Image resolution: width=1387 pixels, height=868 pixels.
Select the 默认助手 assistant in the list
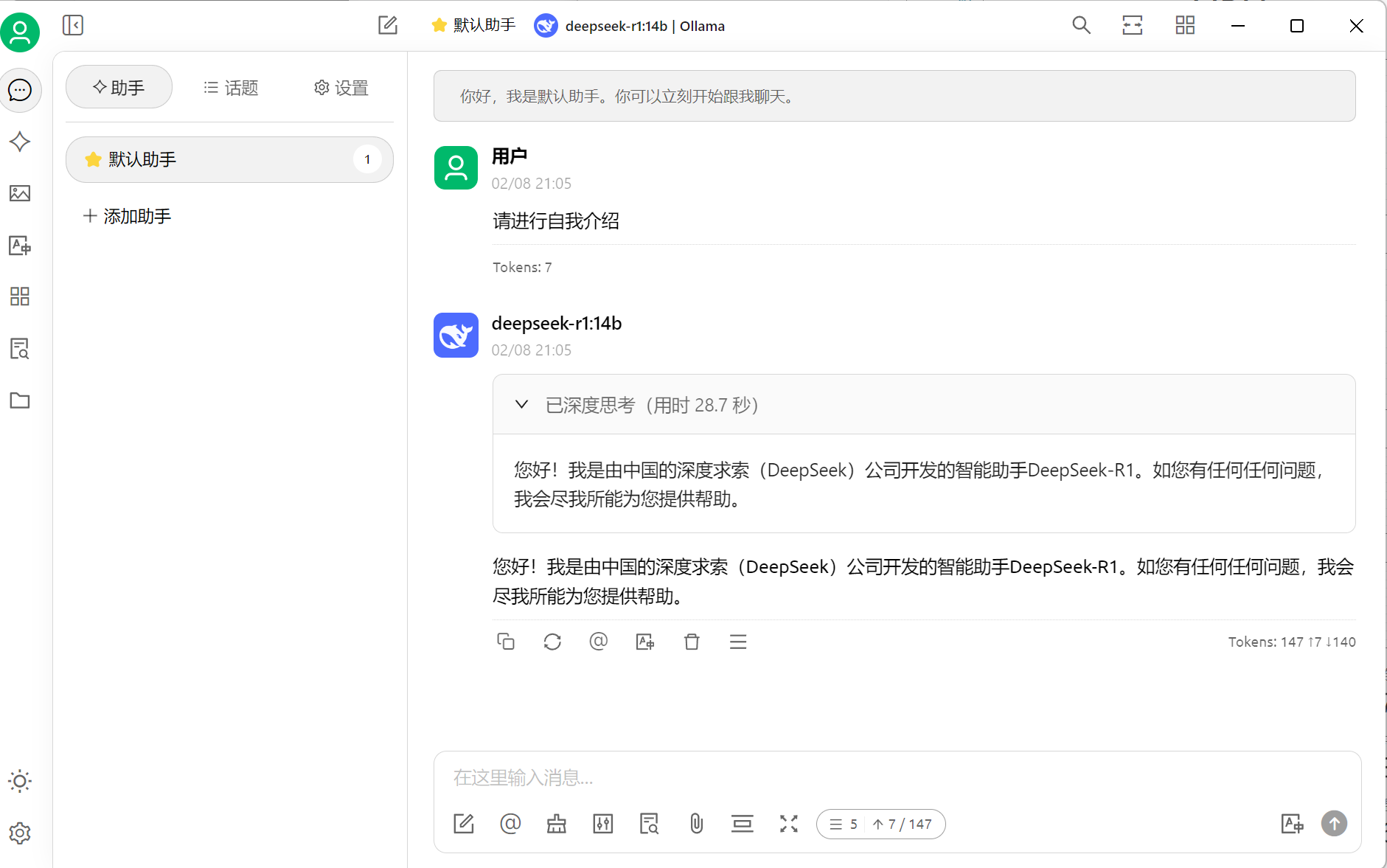pyautogui.click(x=229, y=159)
